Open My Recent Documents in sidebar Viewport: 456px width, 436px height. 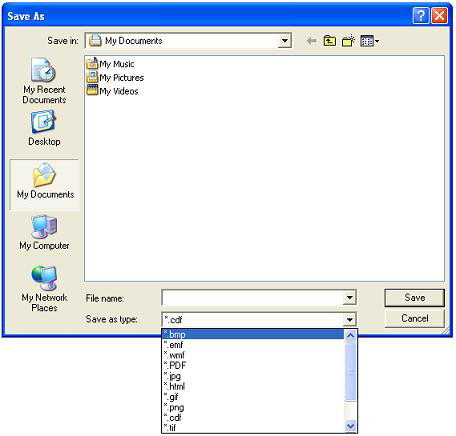coord(44,80)
